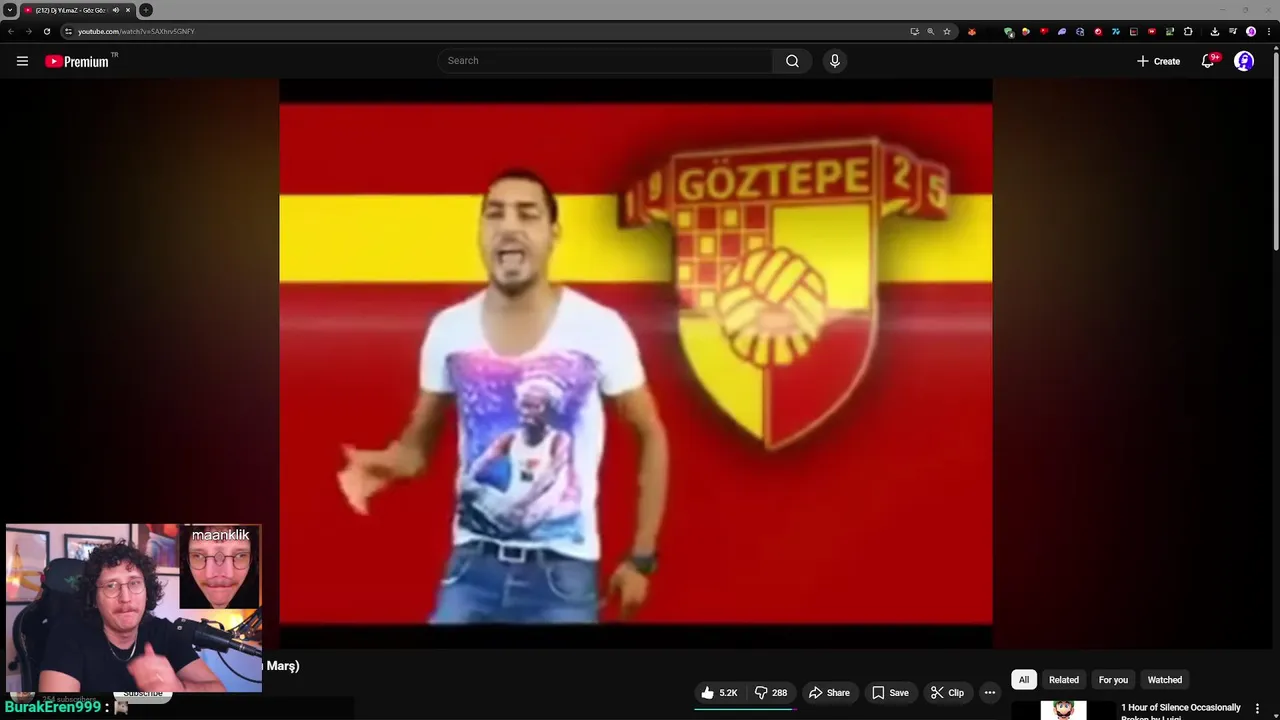Viewport: 1280px width, 720px height.
Task: Click the video player area
Action: (636, 364)
